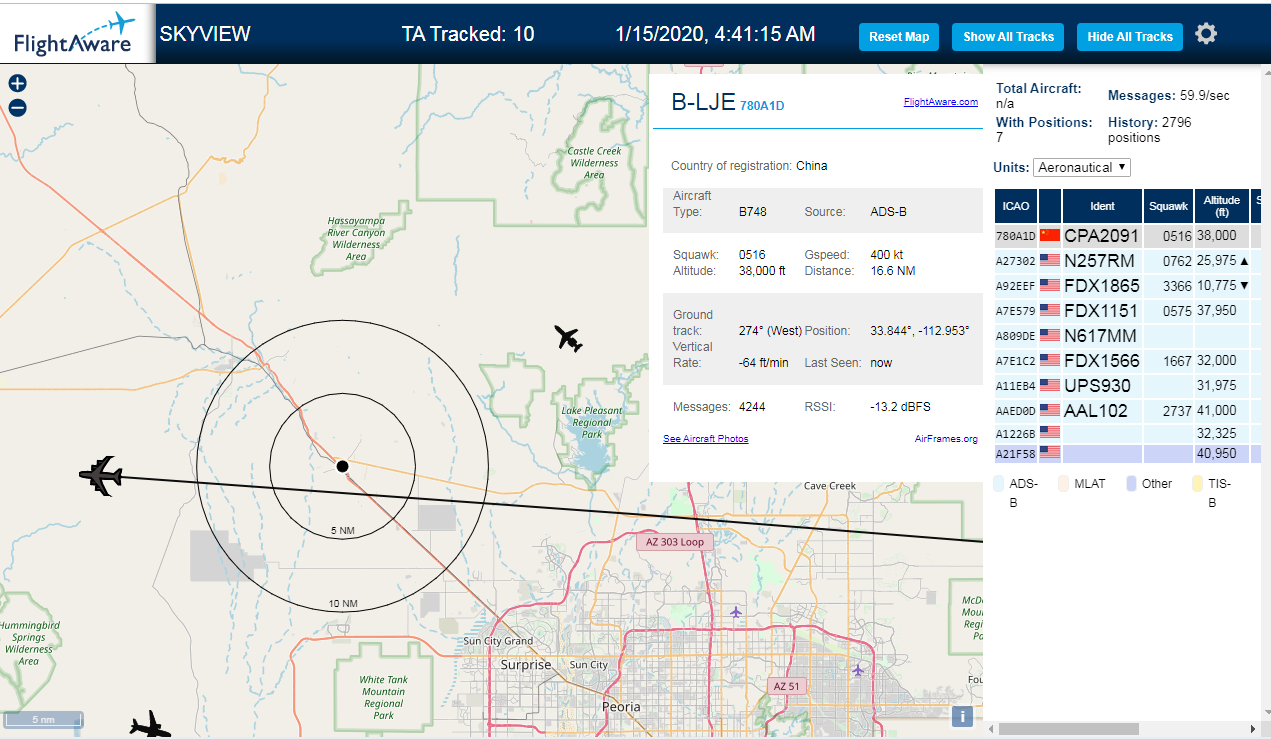Open the map attribution info button
Viewport: 1271px width, 739px height.
point(962,716)
